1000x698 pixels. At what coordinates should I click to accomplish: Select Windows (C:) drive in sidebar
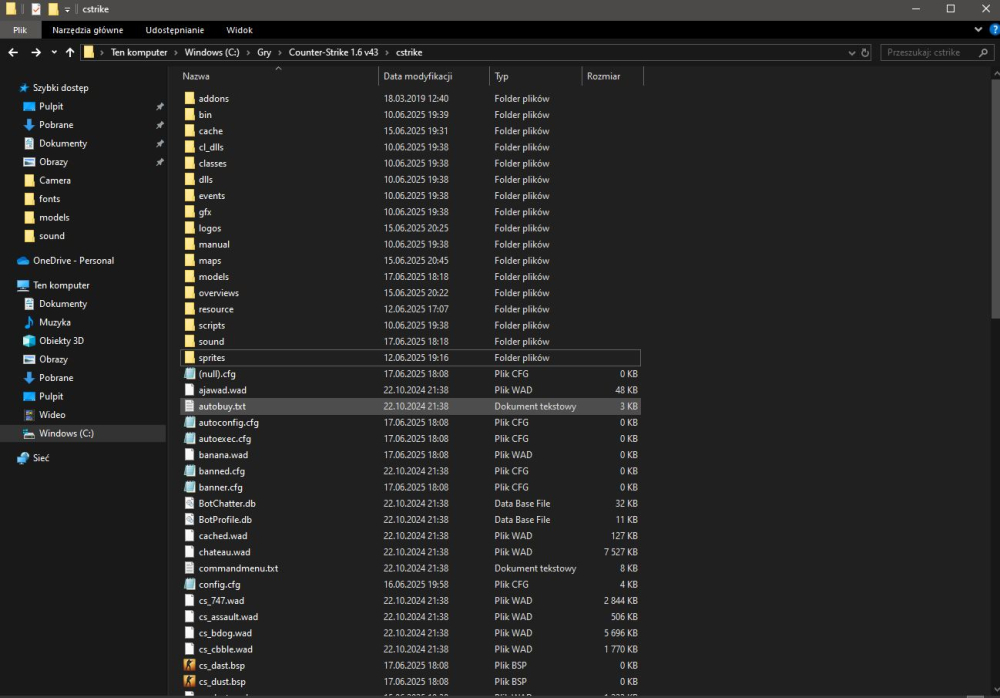(x=66, y=433)
